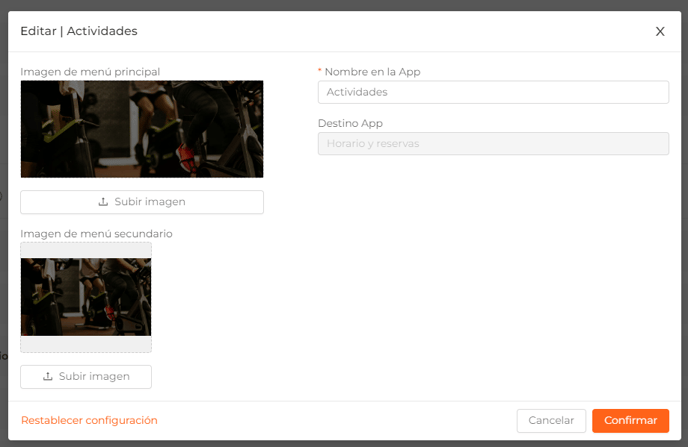Select the secondary menu image preview

pyautogui.click(x=86, y=297)
